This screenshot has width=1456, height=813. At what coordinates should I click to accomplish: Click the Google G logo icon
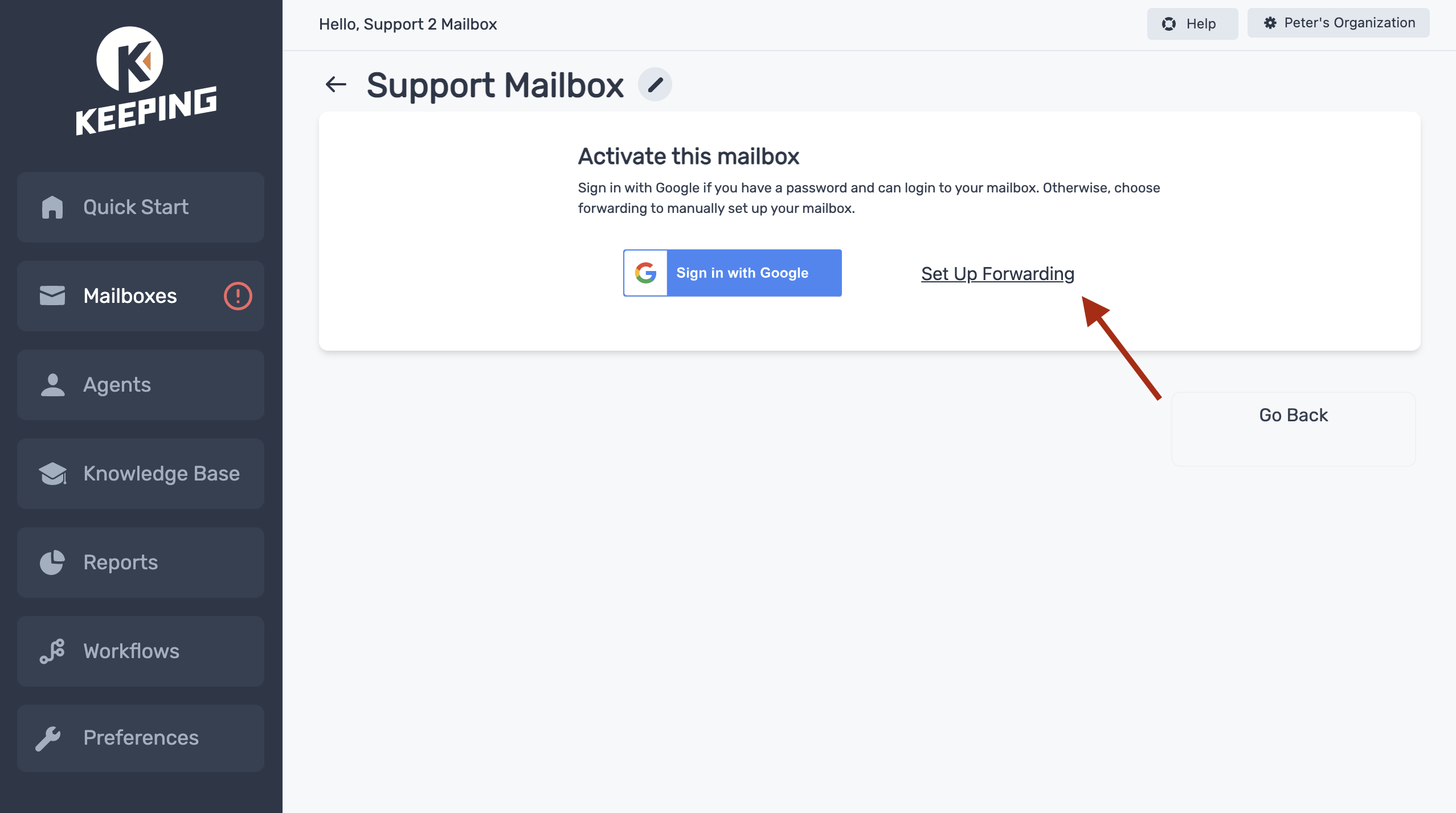[646, 273]
